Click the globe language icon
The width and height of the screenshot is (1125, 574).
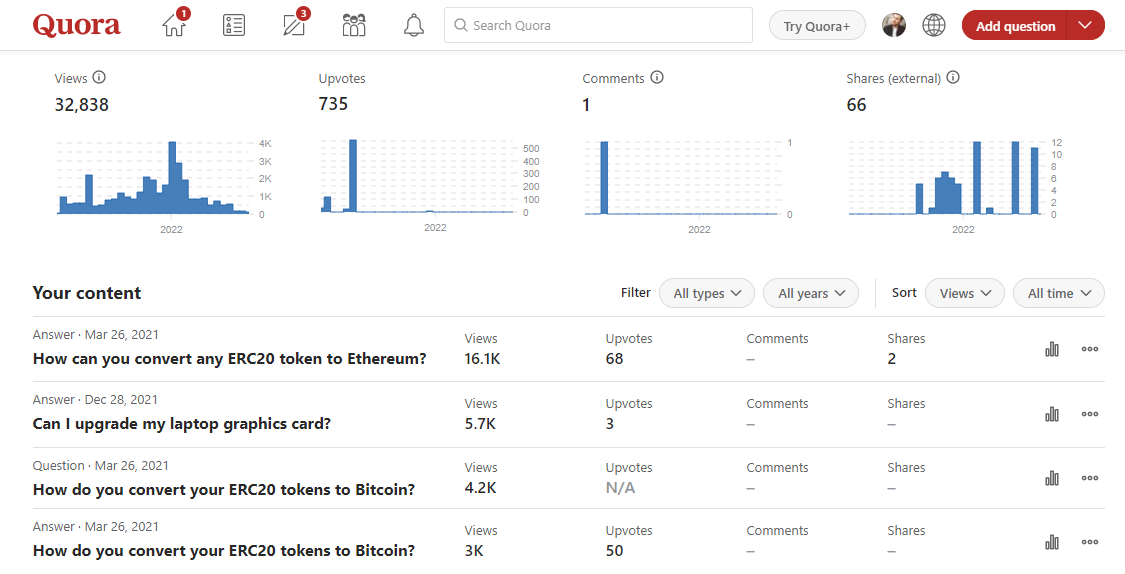click(x=934, y=26)
